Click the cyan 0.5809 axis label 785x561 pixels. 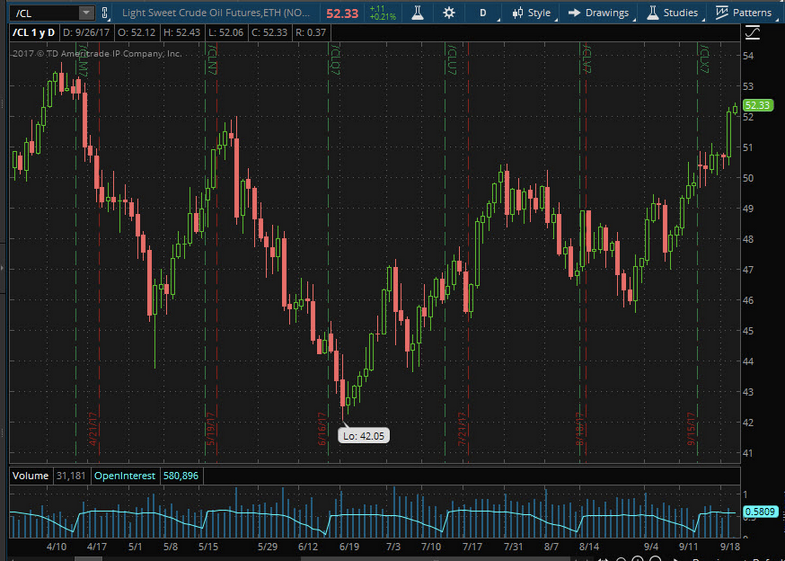759,511
